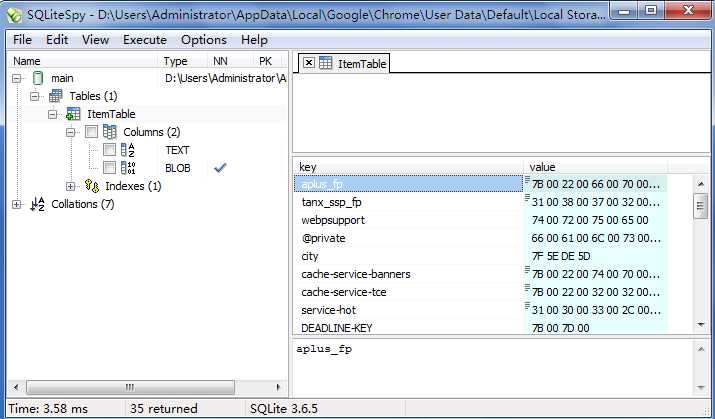This screenshot has height=419, width=715.
Task: Expand the Collations (7) node
Action: point(16,204)
